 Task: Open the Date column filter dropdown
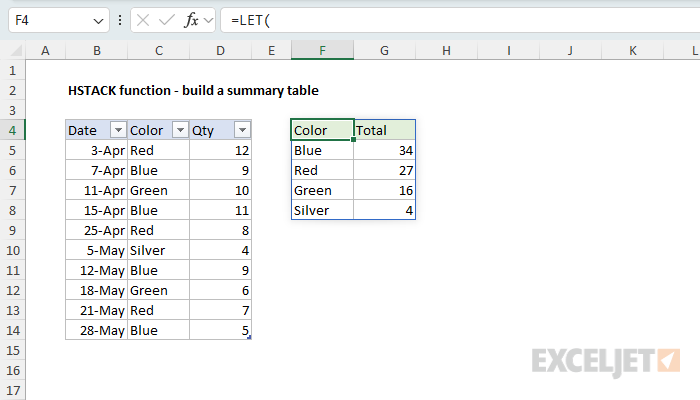pyautogui.click(x=118, y=130)
